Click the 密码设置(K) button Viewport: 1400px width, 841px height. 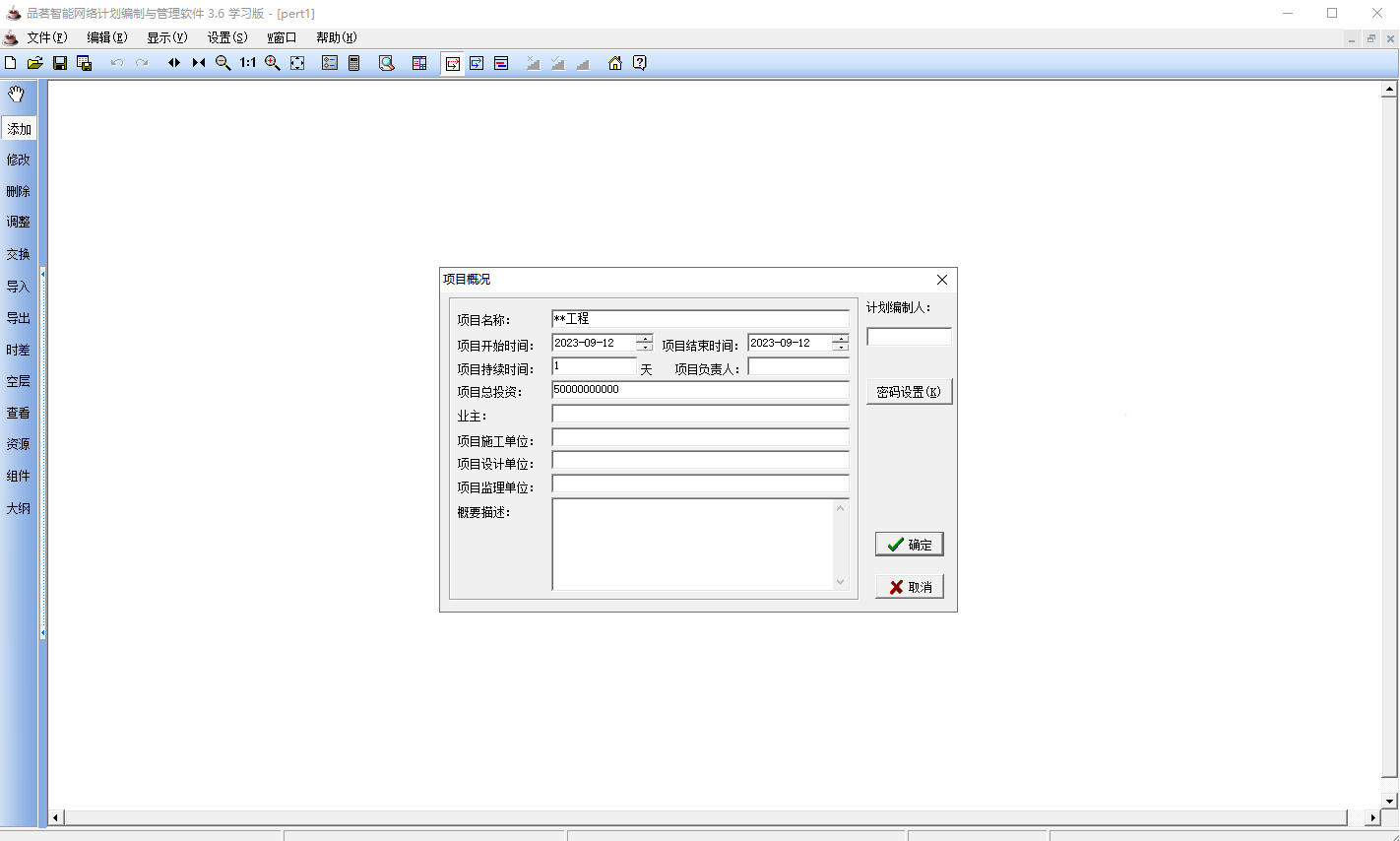[909, 392]
